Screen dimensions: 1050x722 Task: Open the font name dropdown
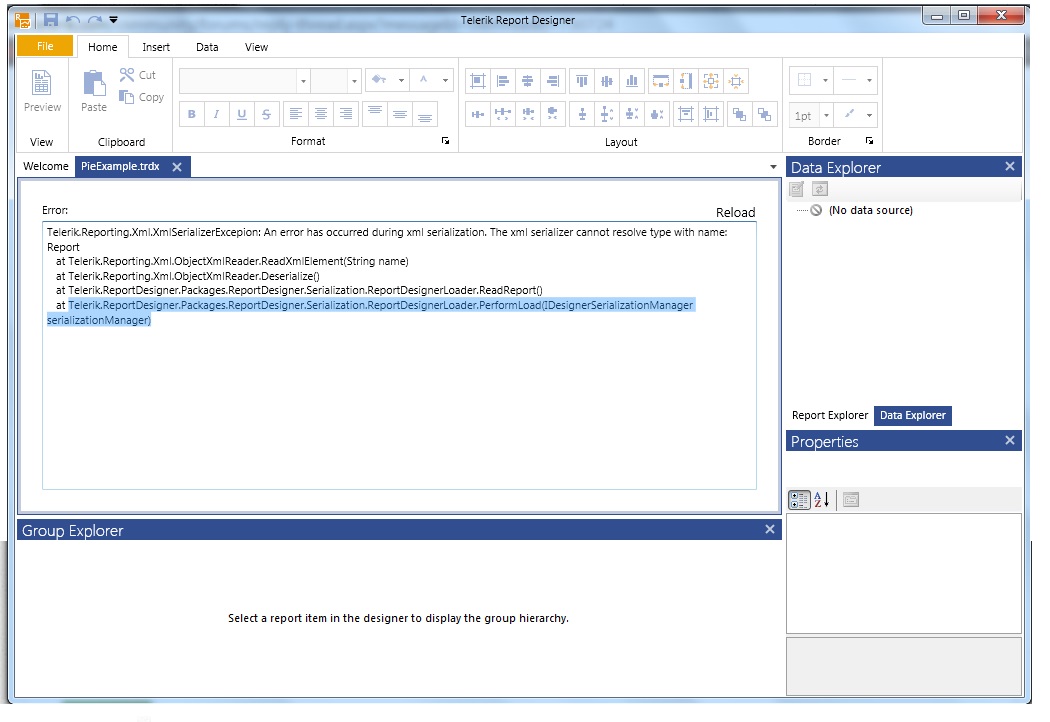(x=303, y=81)
